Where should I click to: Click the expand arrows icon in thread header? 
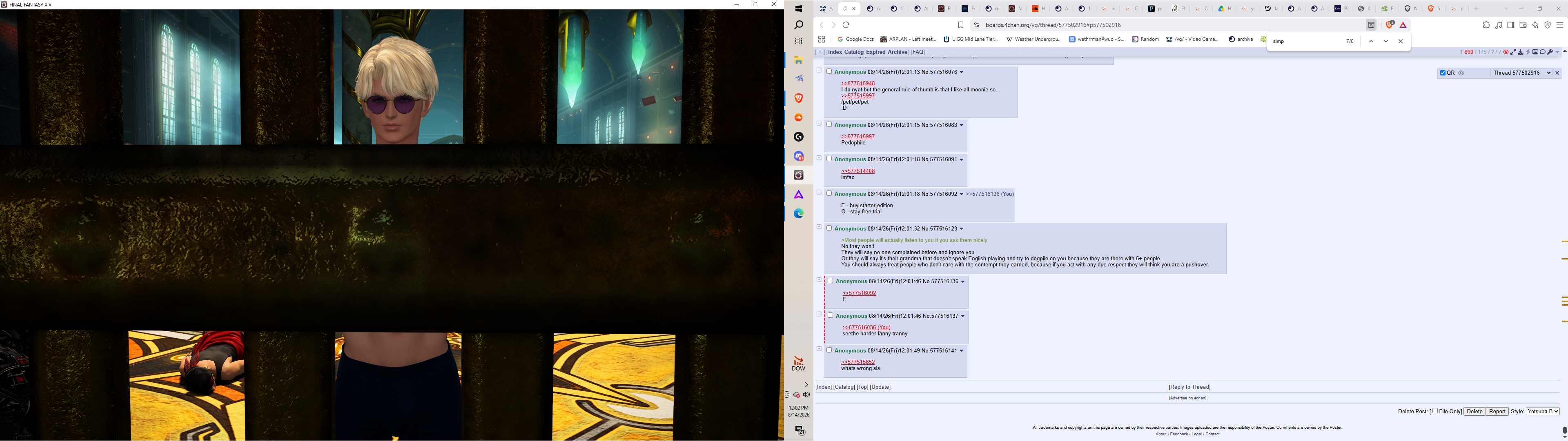[x=1513, y=52]
